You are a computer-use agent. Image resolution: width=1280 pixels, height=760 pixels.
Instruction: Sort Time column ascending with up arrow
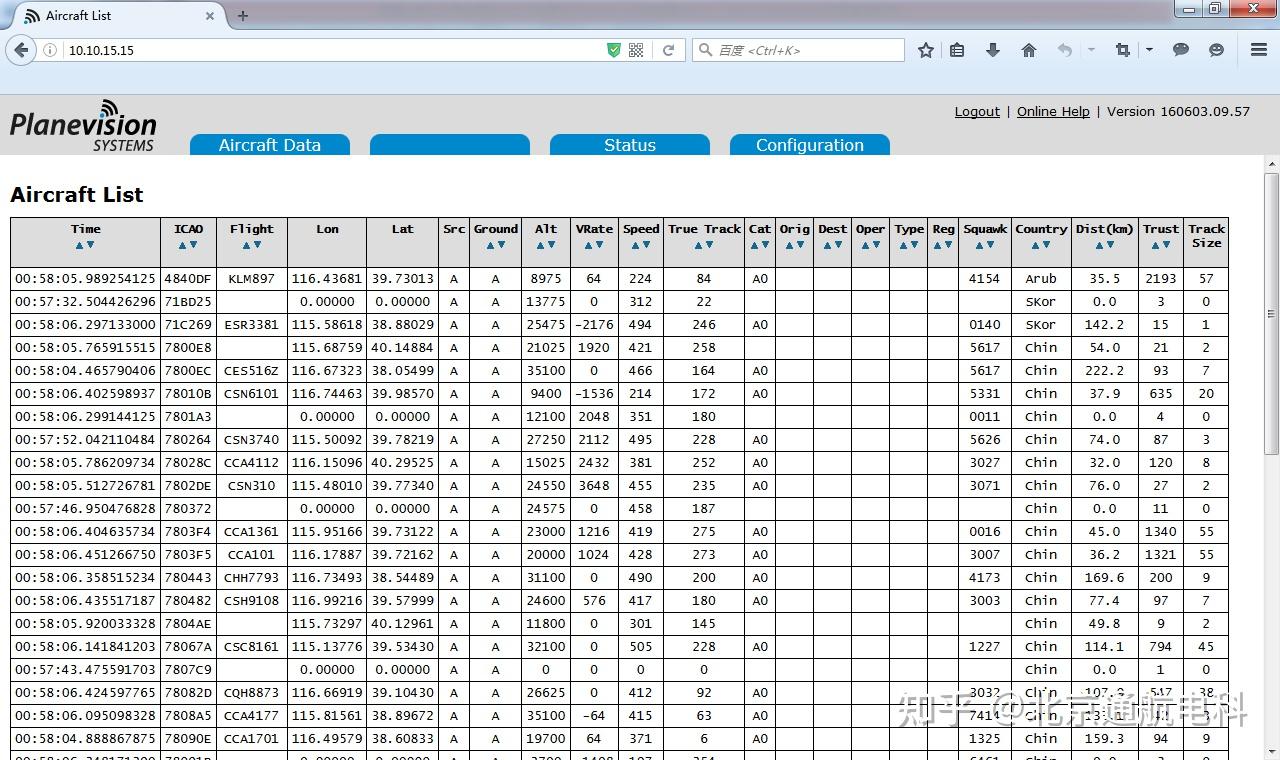[80, 245]
